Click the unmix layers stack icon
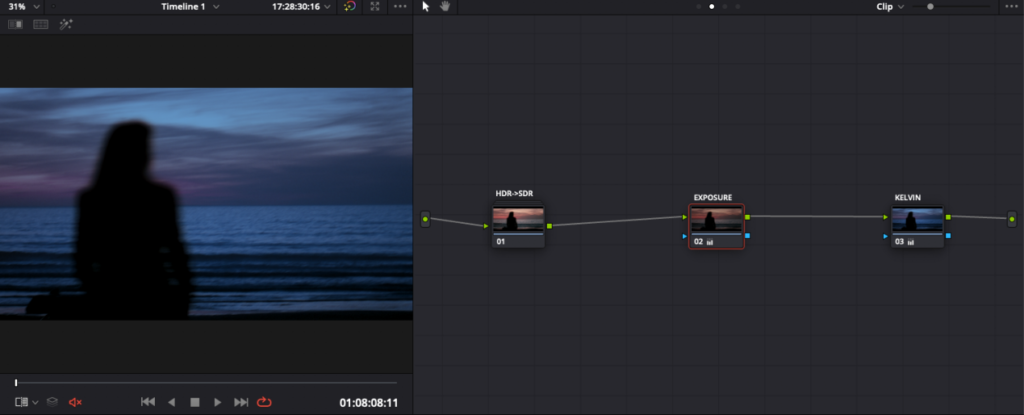The image size is (1024, 415). [x=52, y=402]
